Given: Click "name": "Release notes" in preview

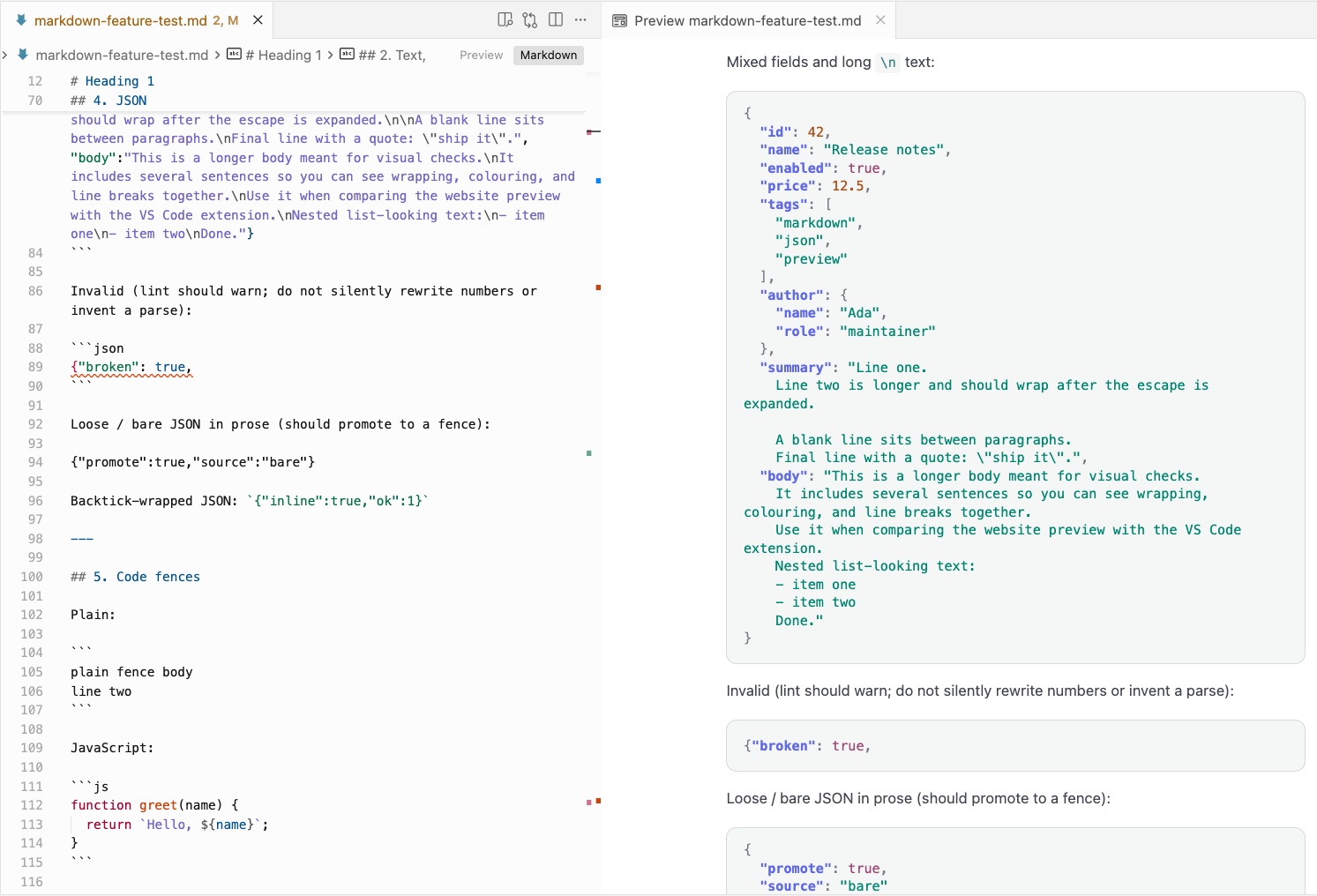Looking at the screenshot, I should [x=856, y=150].
